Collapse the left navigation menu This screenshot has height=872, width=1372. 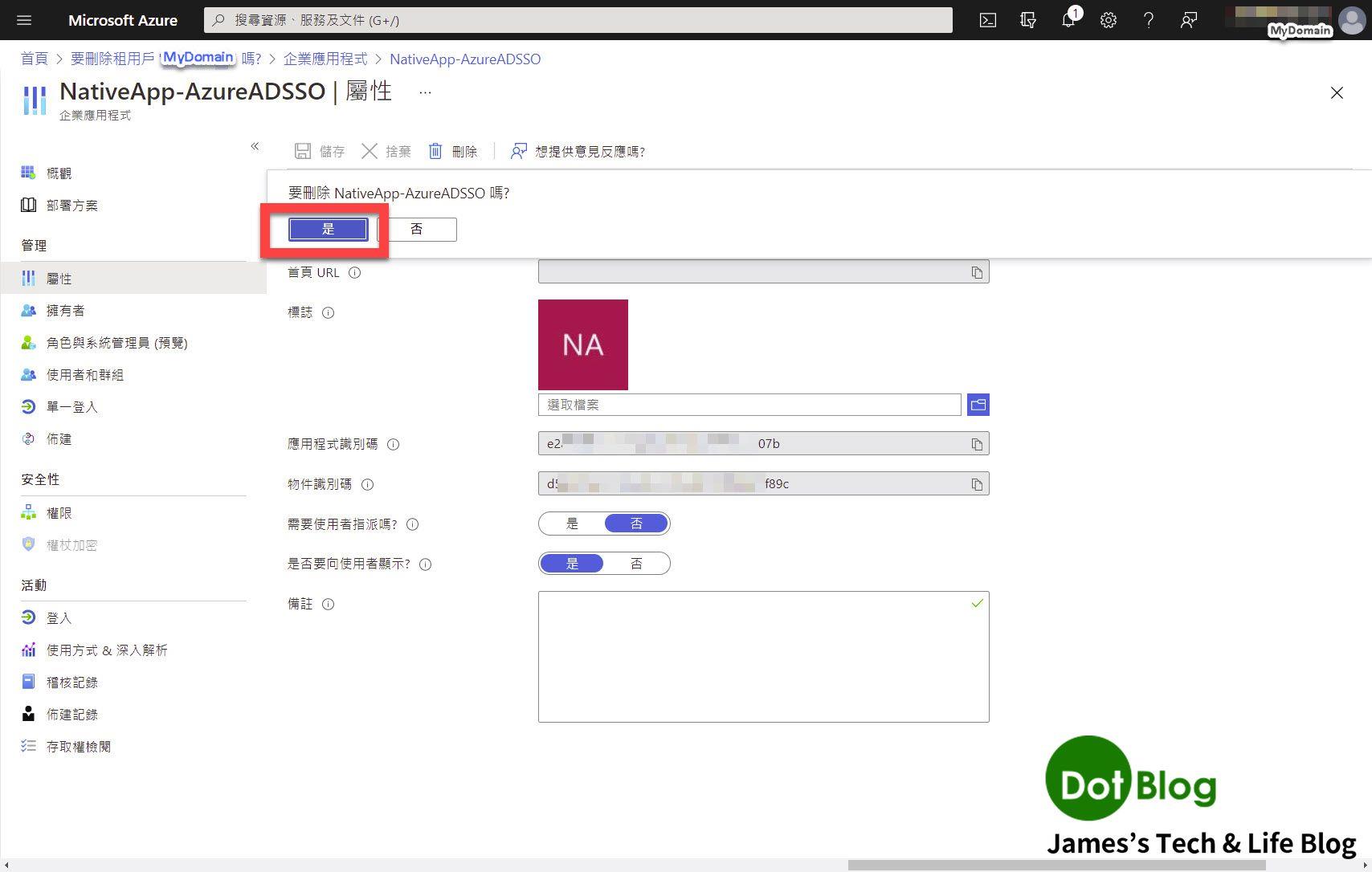(255, 146)
